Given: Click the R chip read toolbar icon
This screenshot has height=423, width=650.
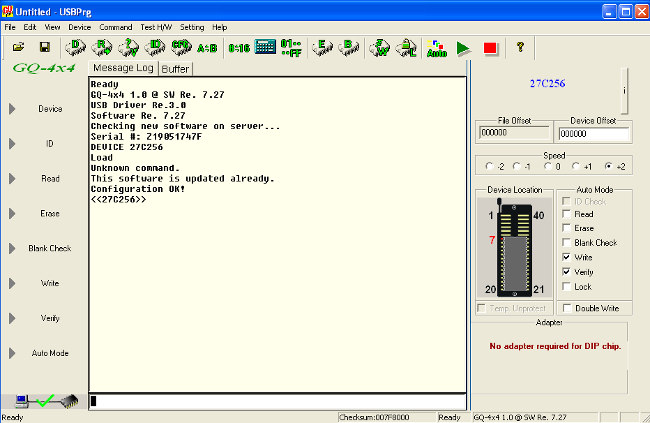Looking at the screenshot, I should 102,48.
